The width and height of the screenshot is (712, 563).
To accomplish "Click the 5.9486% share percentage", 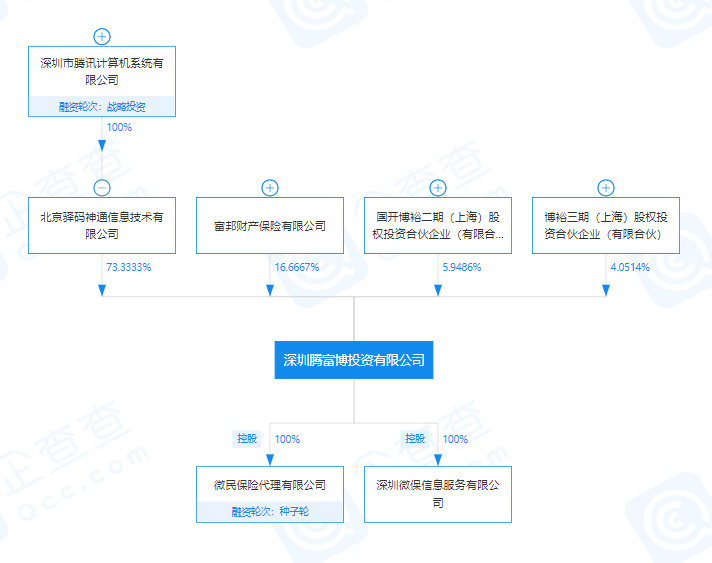I will point(462,267).
